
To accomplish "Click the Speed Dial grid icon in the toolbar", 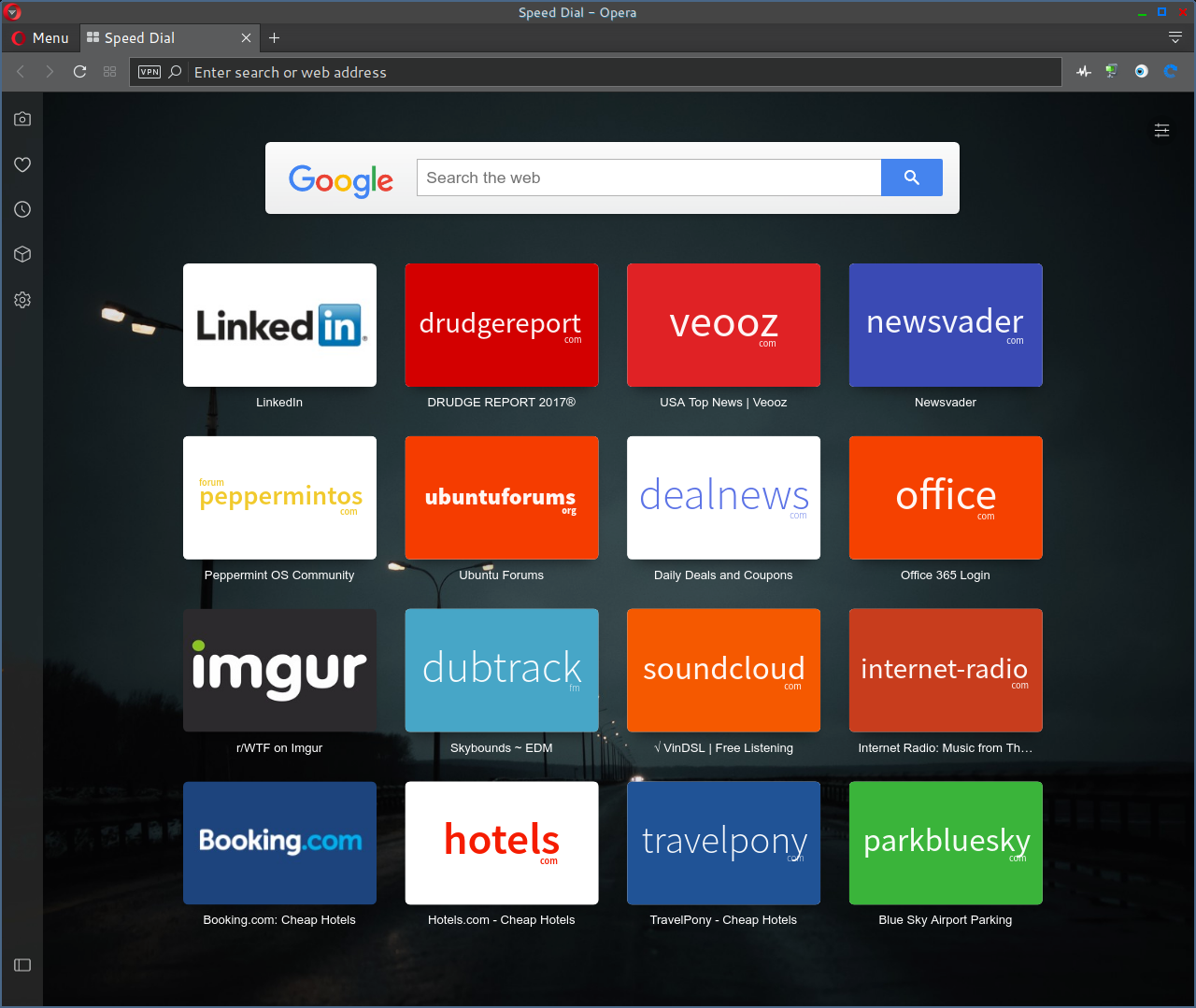I will point(109,72).
